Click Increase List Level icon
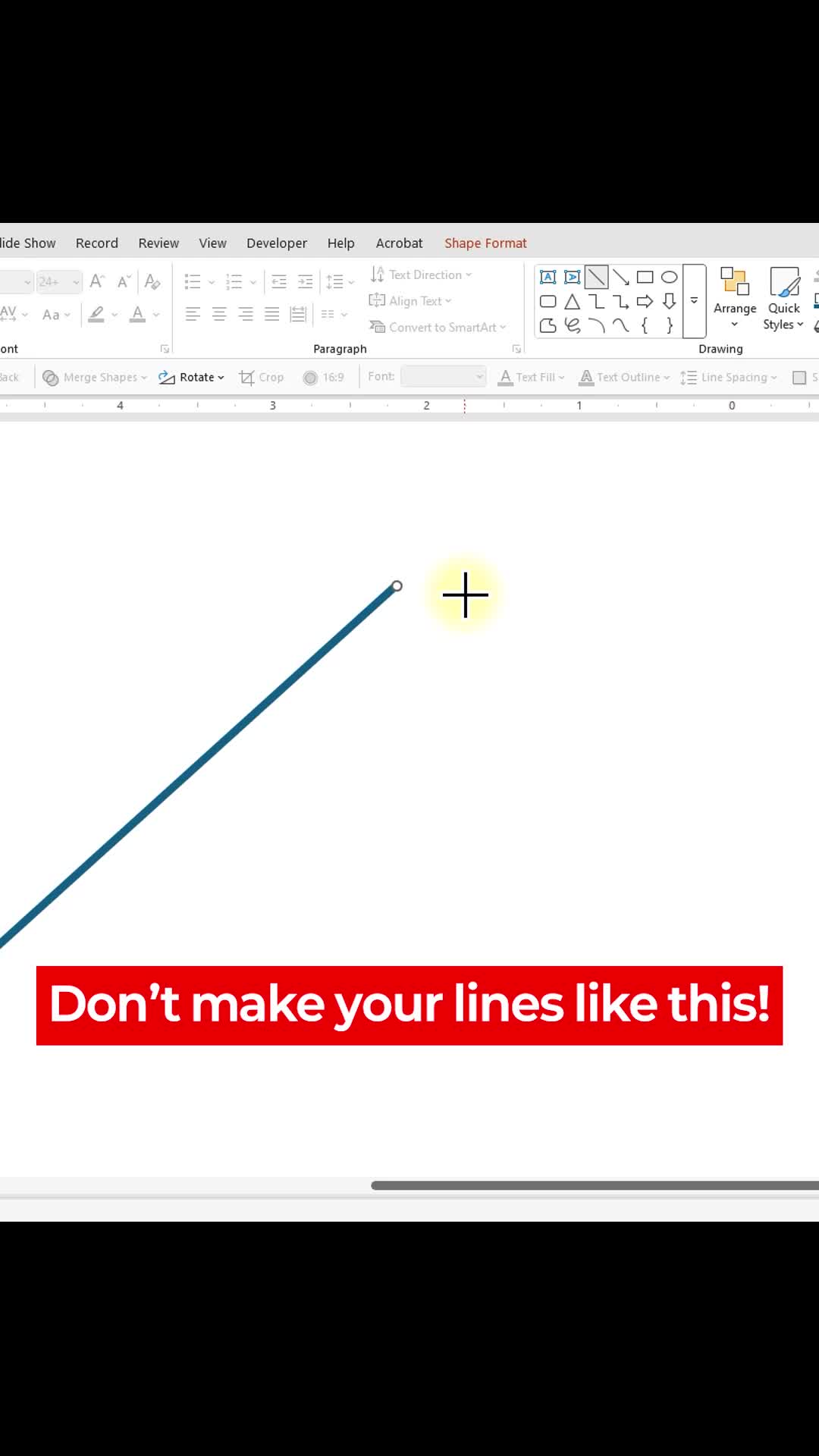The width and height of the screenshot is (819, 1456). tap(306, 282)
